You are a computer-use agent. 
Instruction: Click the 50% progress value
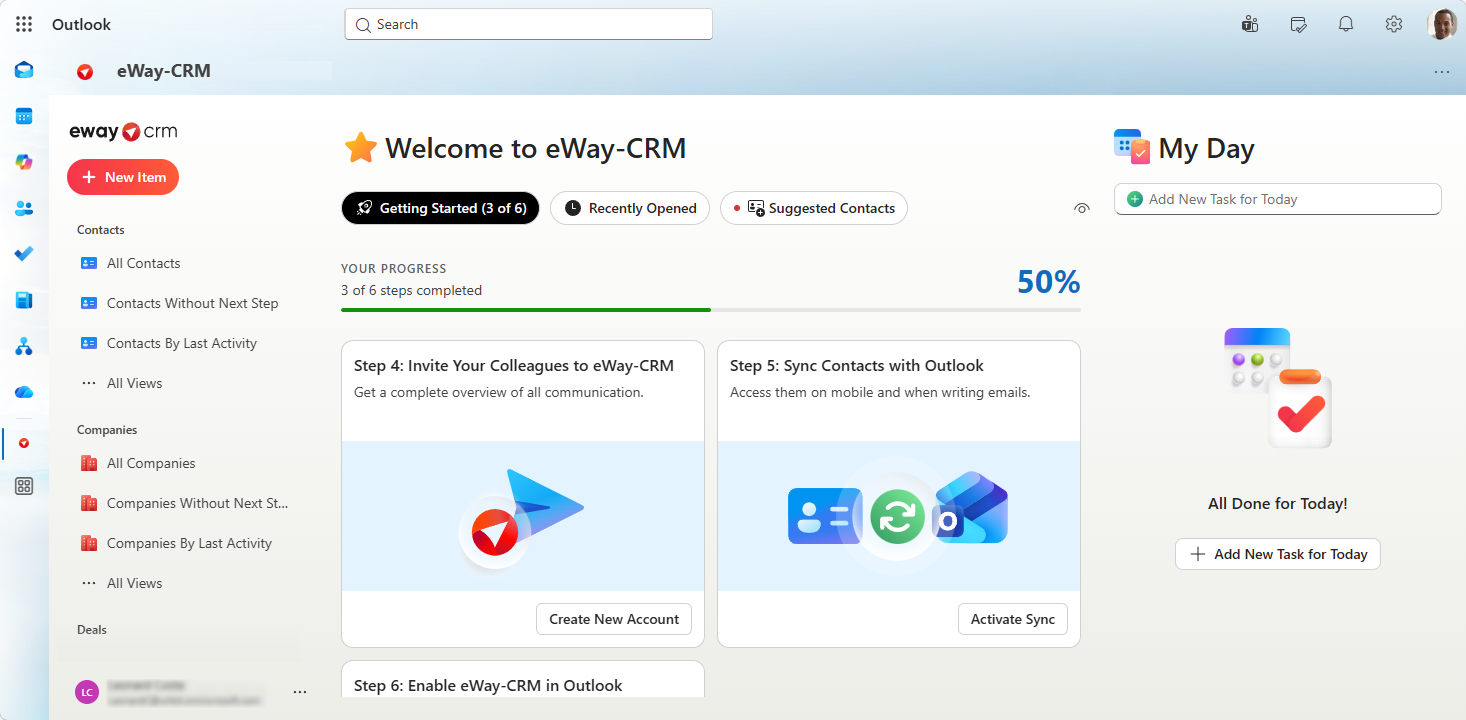1049,282
